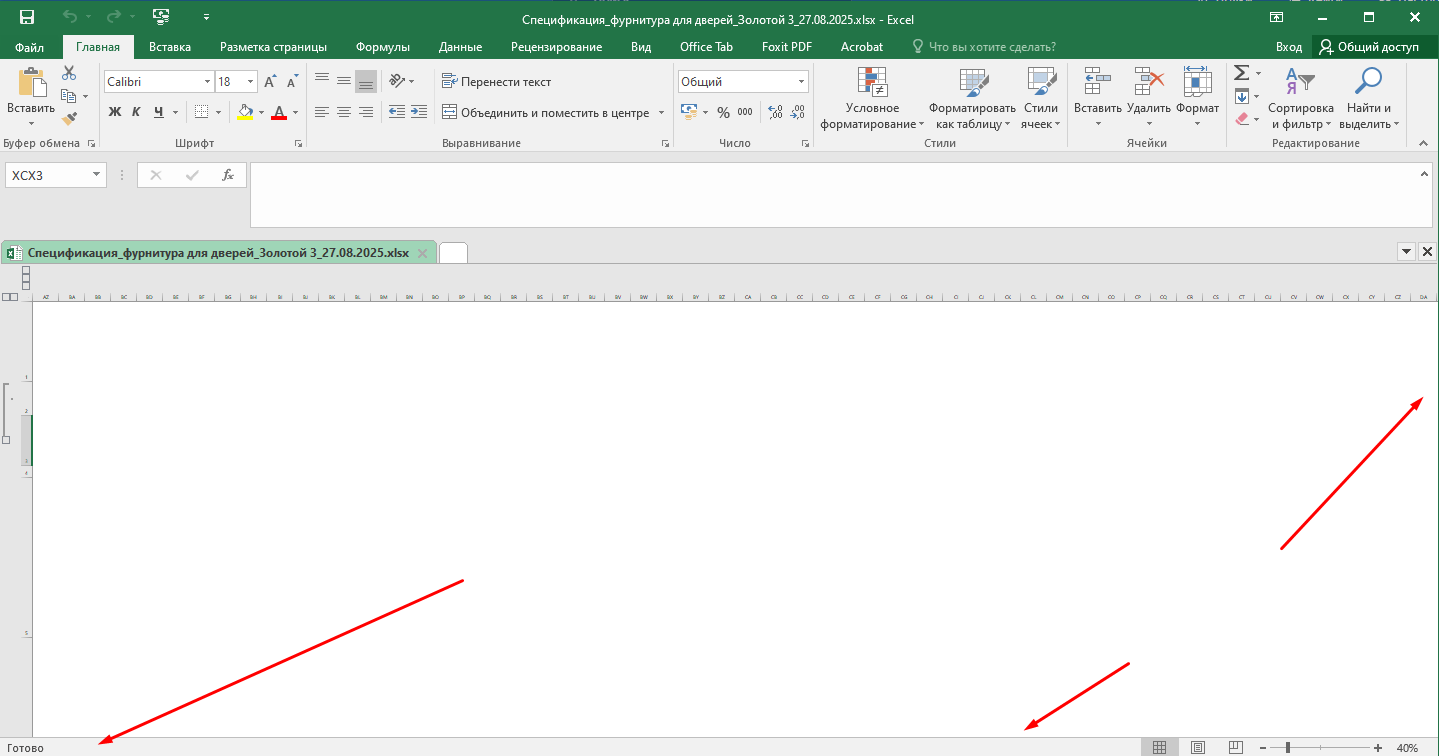Screen dimensions: 1439x756
Task: Click the percent style icon
Action: tap(723, 113)
